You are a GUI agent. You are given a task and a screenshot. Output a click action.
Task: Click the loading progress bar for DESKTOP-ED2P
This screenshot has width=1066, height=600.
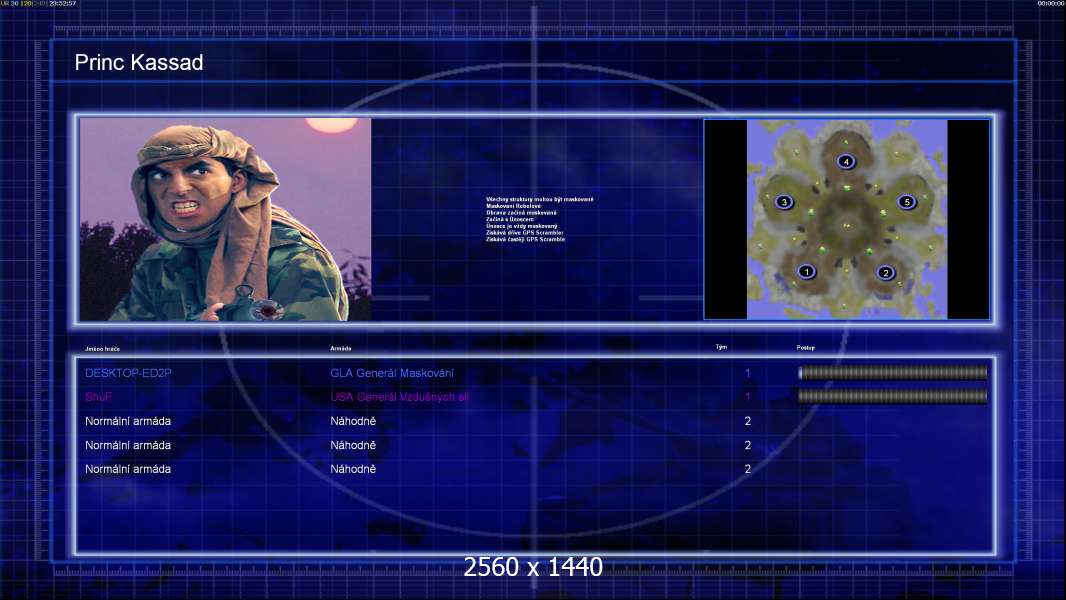pos(893,372)
